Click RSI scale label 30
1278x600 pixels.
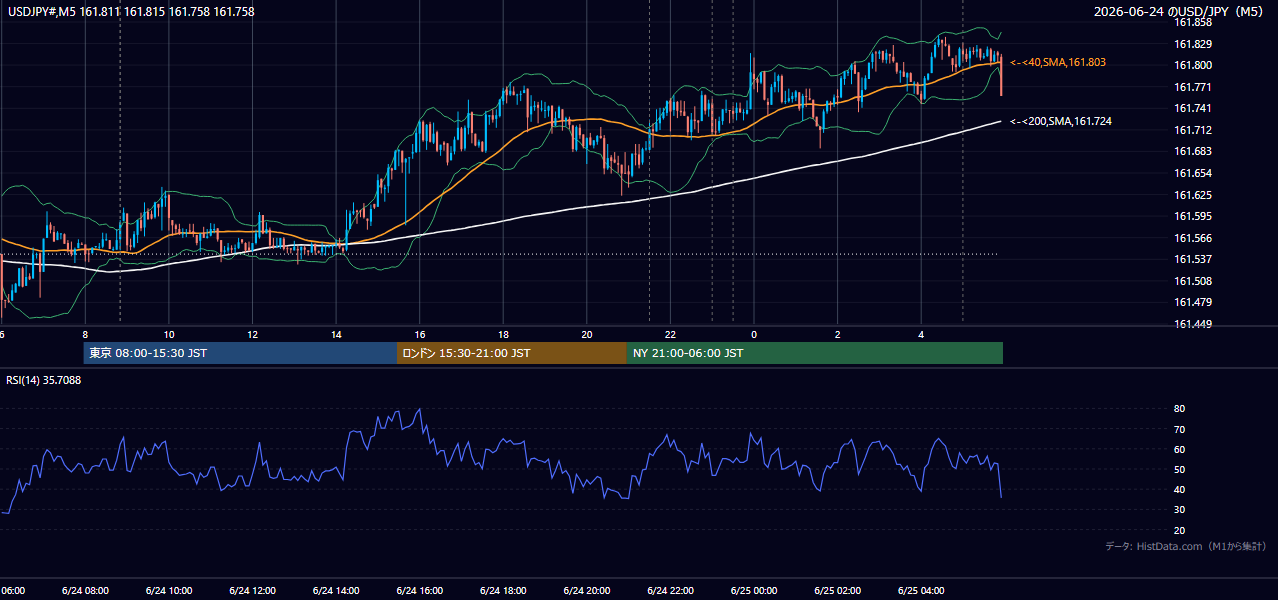tap(1179, 510)
